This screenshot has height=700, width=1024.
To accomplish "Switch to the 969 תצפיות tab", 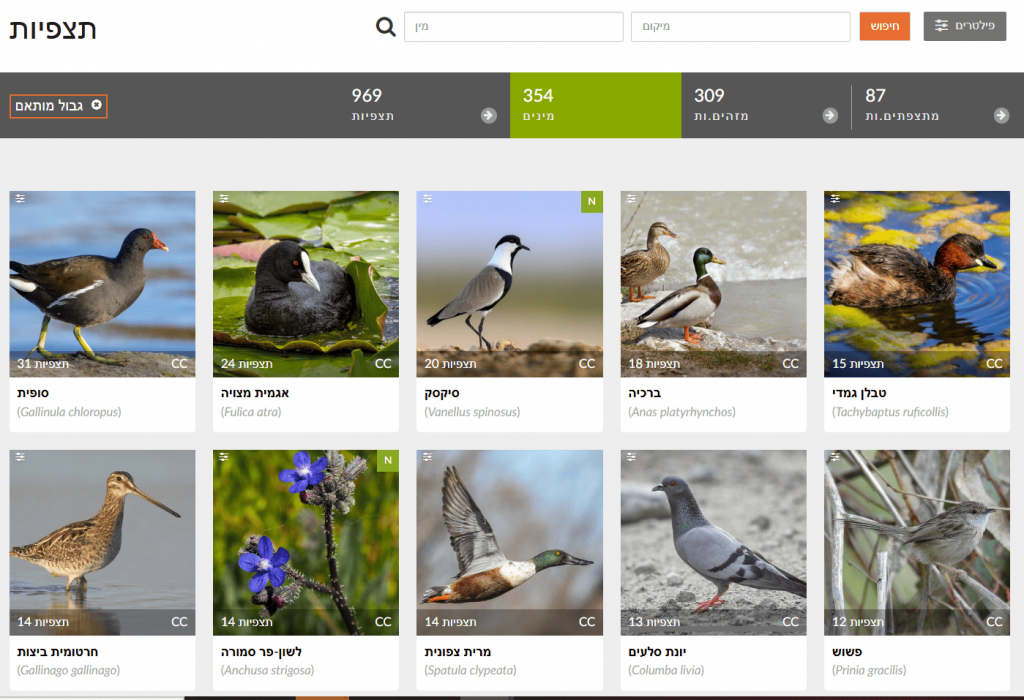I will pyautogui.click(x=372, y=105).
